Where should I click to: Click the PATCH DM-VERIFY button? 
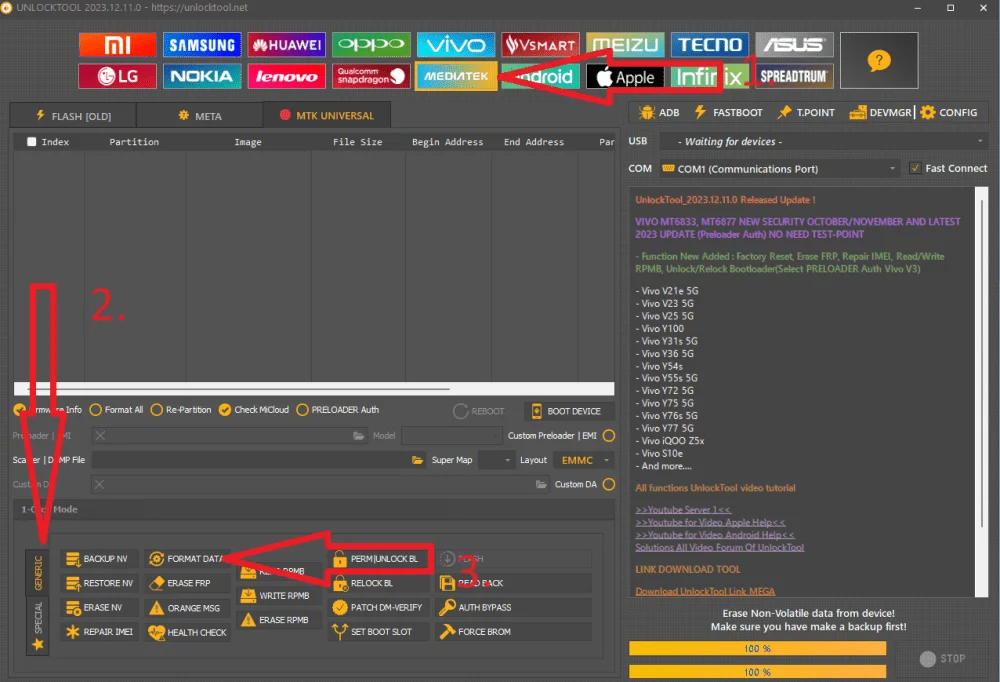click(x=378, y=607)
